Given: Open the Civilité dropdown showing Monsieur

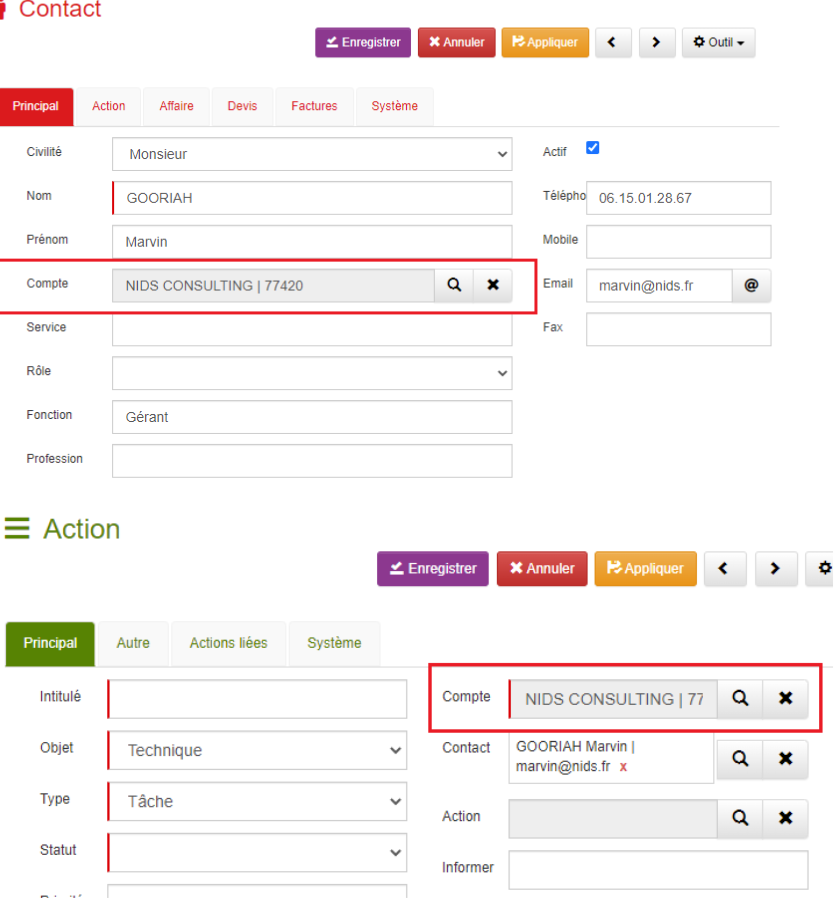Looking at the screenshot, I should [x=312, y=154].
